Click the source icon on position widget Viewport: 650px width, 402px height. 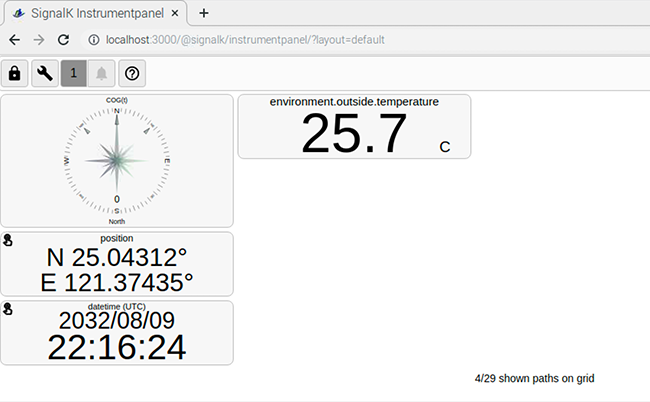pyautogui.click(x=8, y=240)
